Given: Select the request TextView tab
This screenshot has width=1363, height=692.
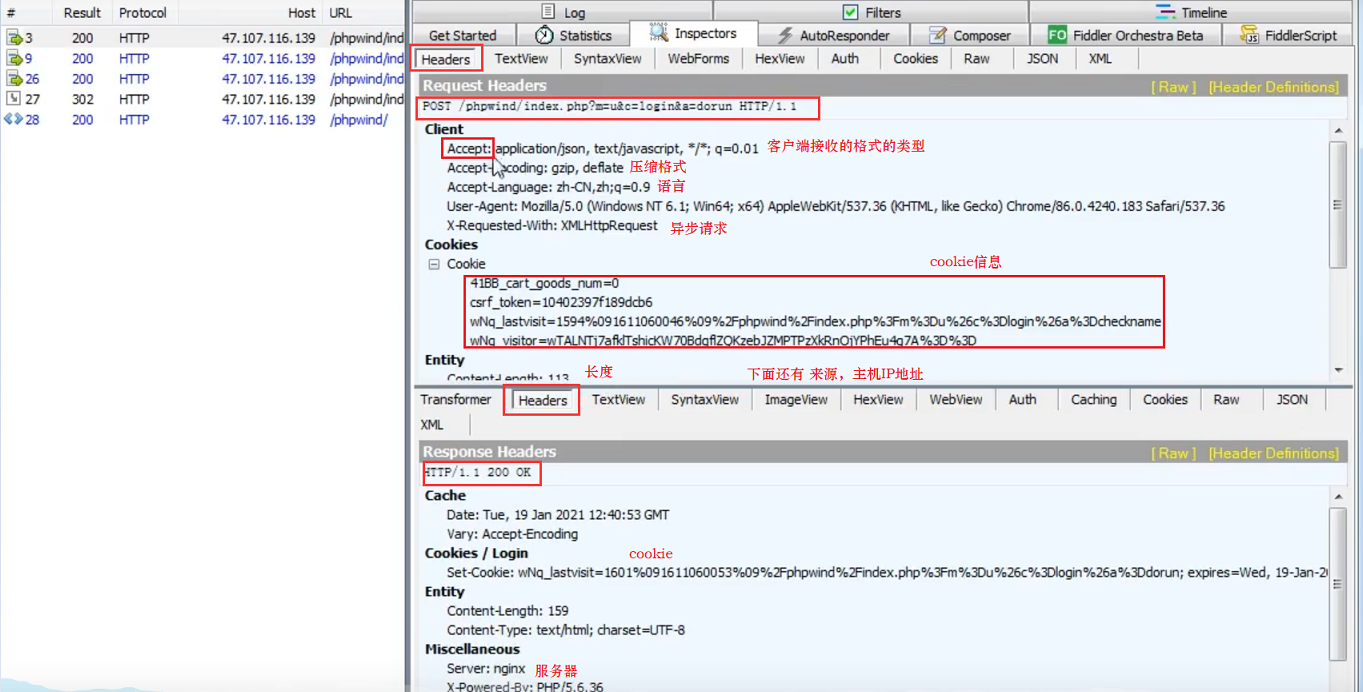Looking at the screenshot, I should (521, 59).
